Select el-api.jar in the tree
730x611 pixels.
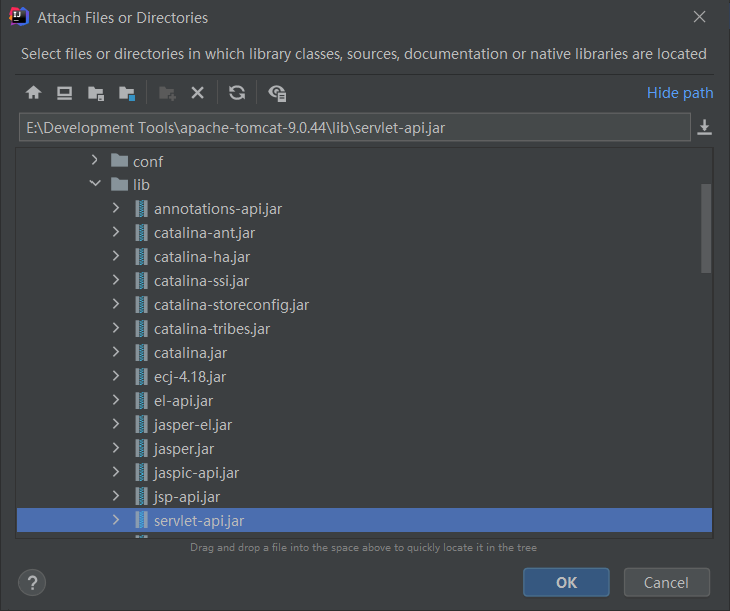pos(183,401)
